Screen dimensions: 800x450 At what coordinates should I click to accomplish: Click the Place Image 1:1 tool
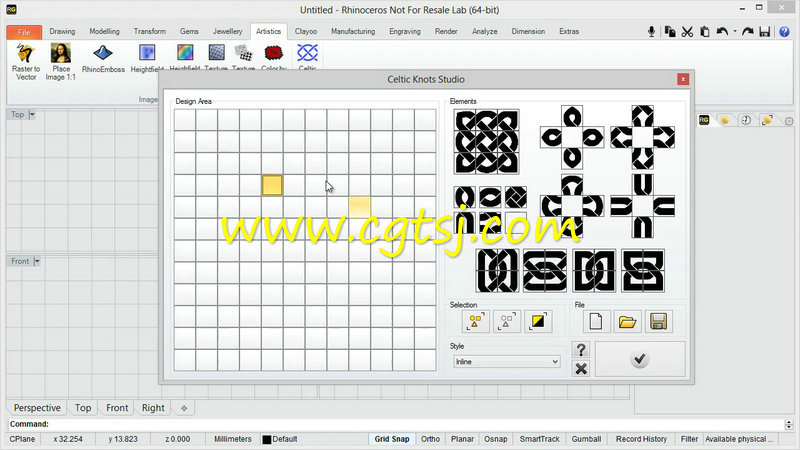click(x=61, y=62)
